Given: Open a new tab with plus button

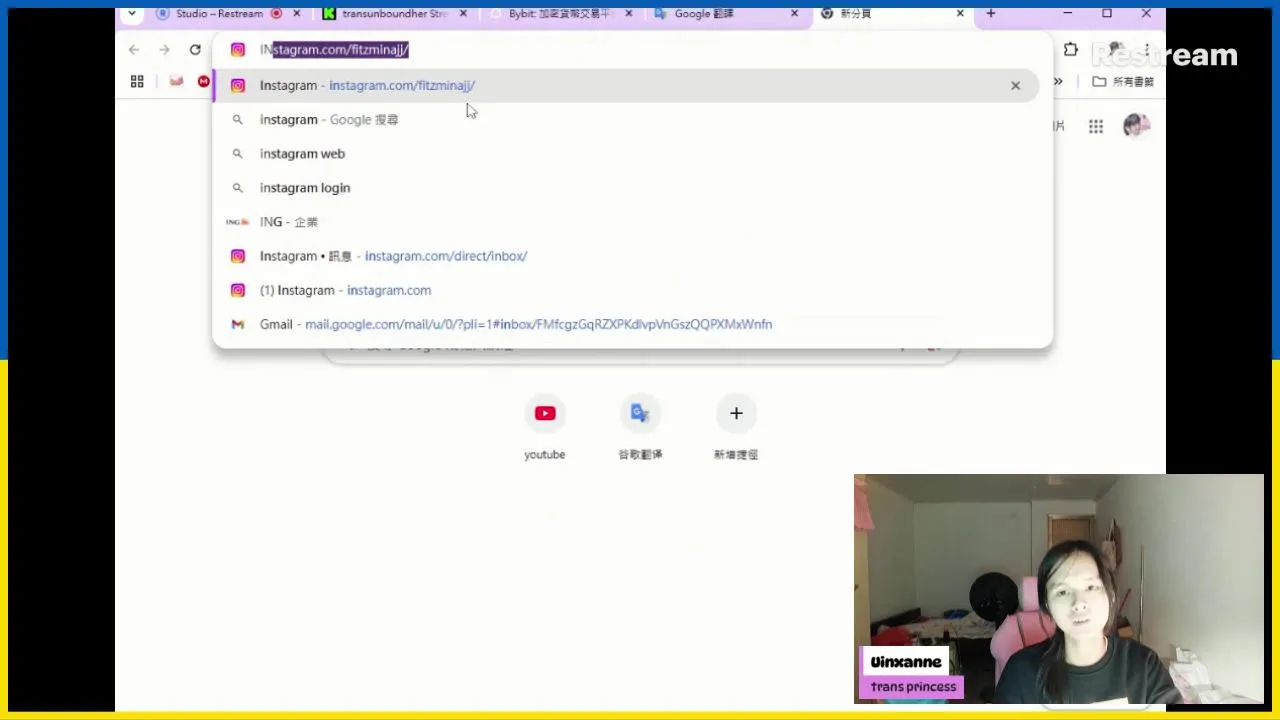Looking at the screenshot, I should pyautogui.click(x=991, y=14).
